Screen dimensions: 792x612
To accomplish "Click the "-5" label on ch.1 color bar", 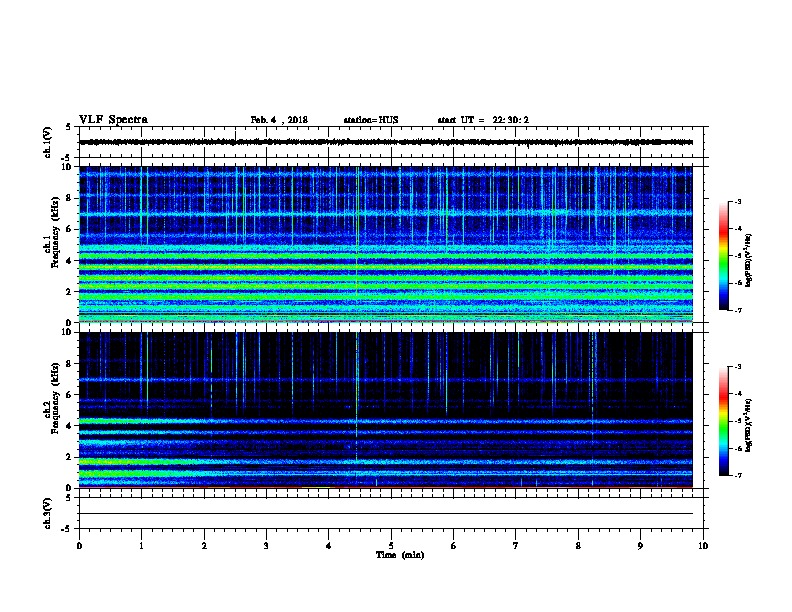I will click(x=737, y=256).
